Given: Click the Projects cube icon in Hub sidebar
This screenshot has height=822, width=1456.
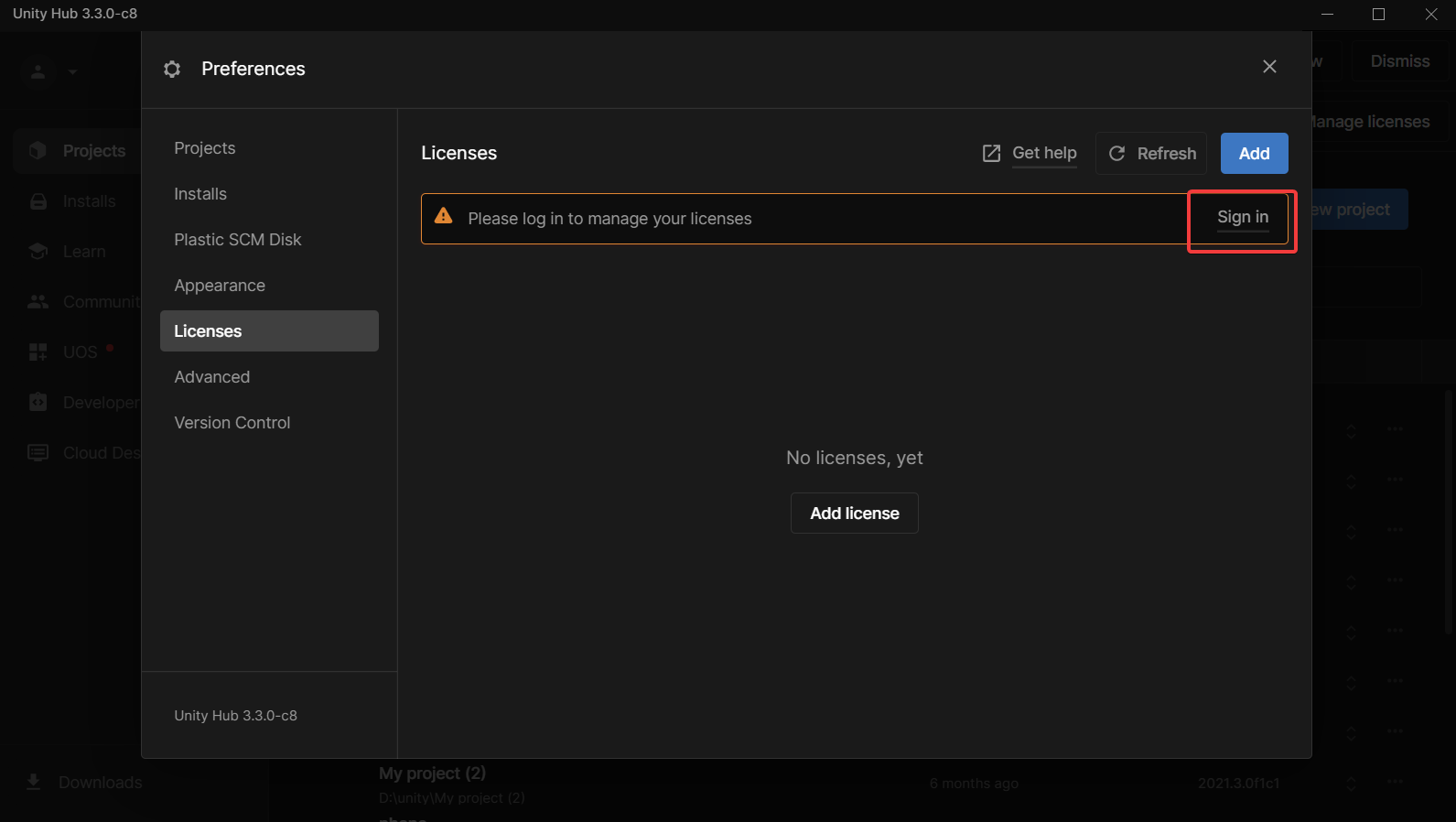Looking at the screenshot, I should (38, 151).
